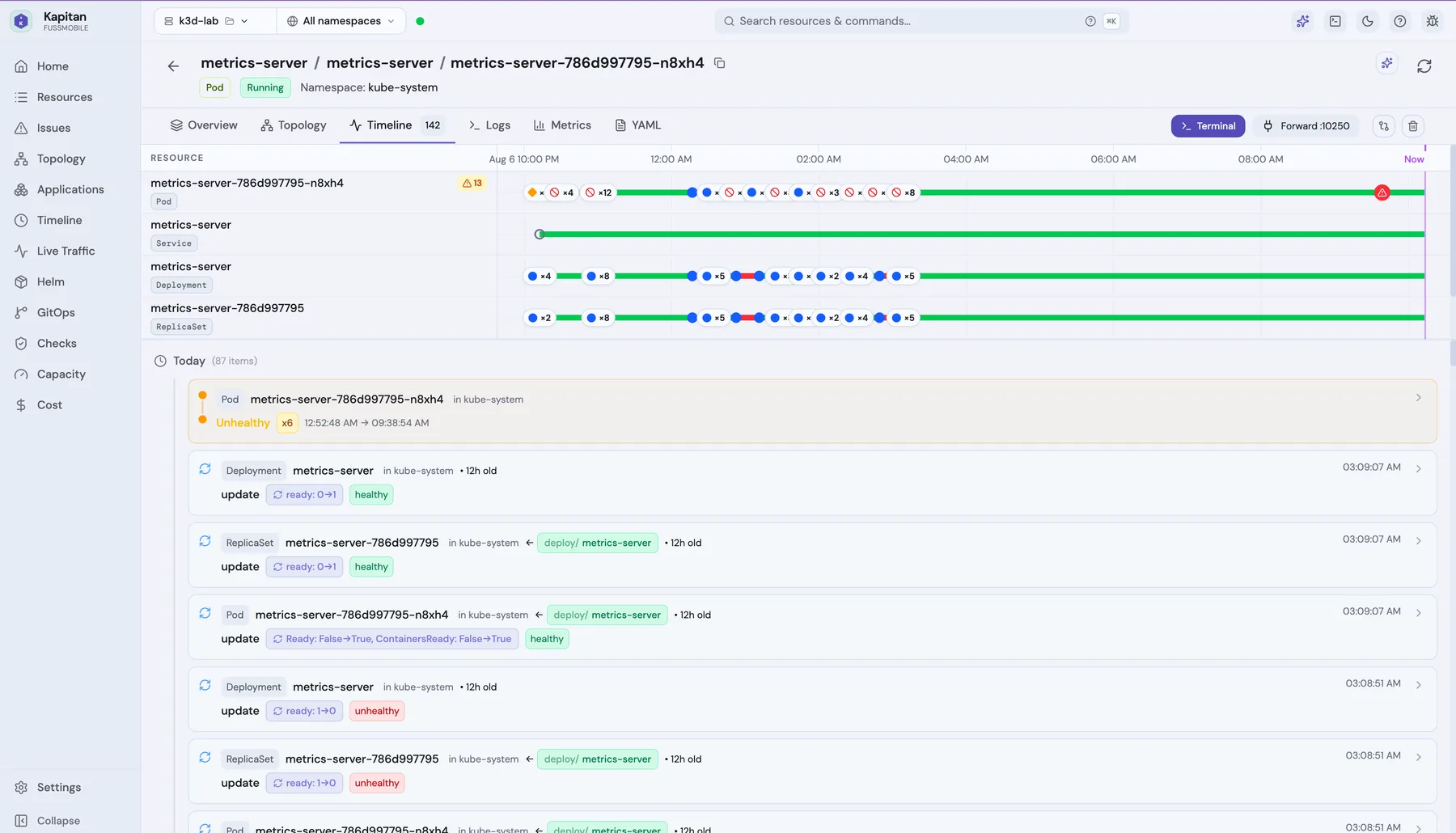Screen dimensions: 1456x833
Task: Open Live Traffic view
Action: [66, 251]
